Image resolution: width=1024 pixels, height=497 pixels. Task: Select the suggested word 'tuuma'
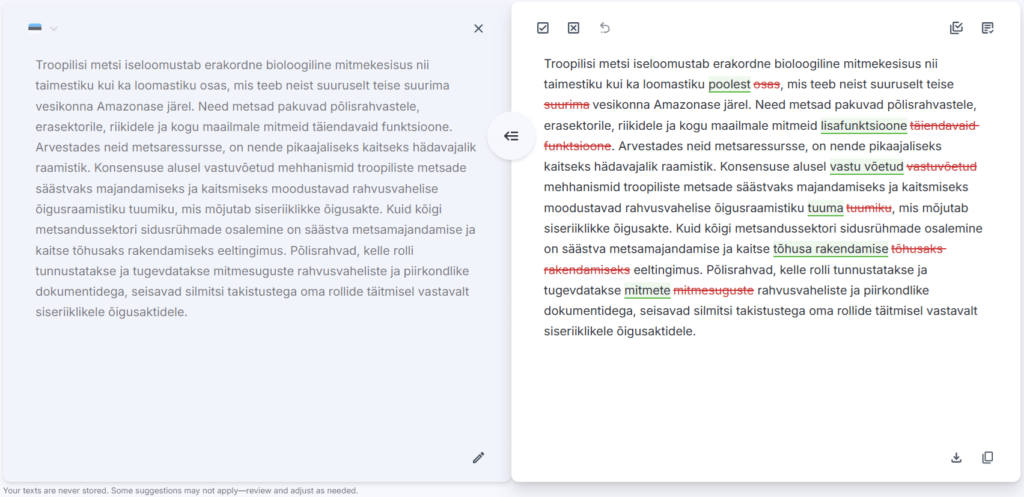[825, 208]
